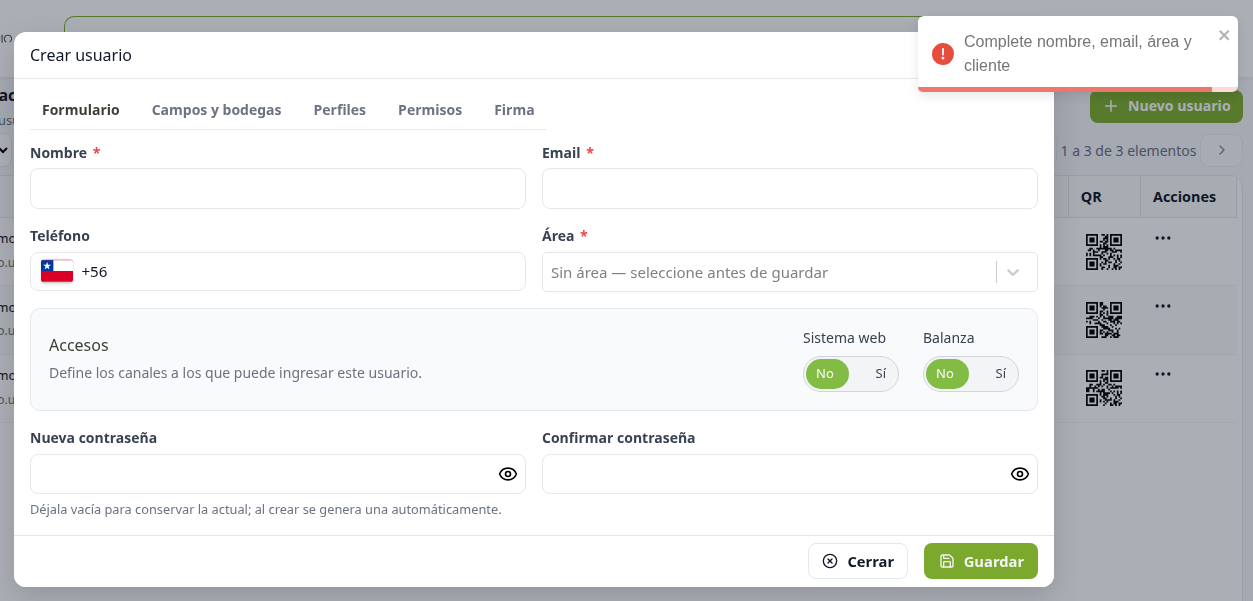Focus the Email input field
1253x601 pixels.
click(x=790, y=188)
